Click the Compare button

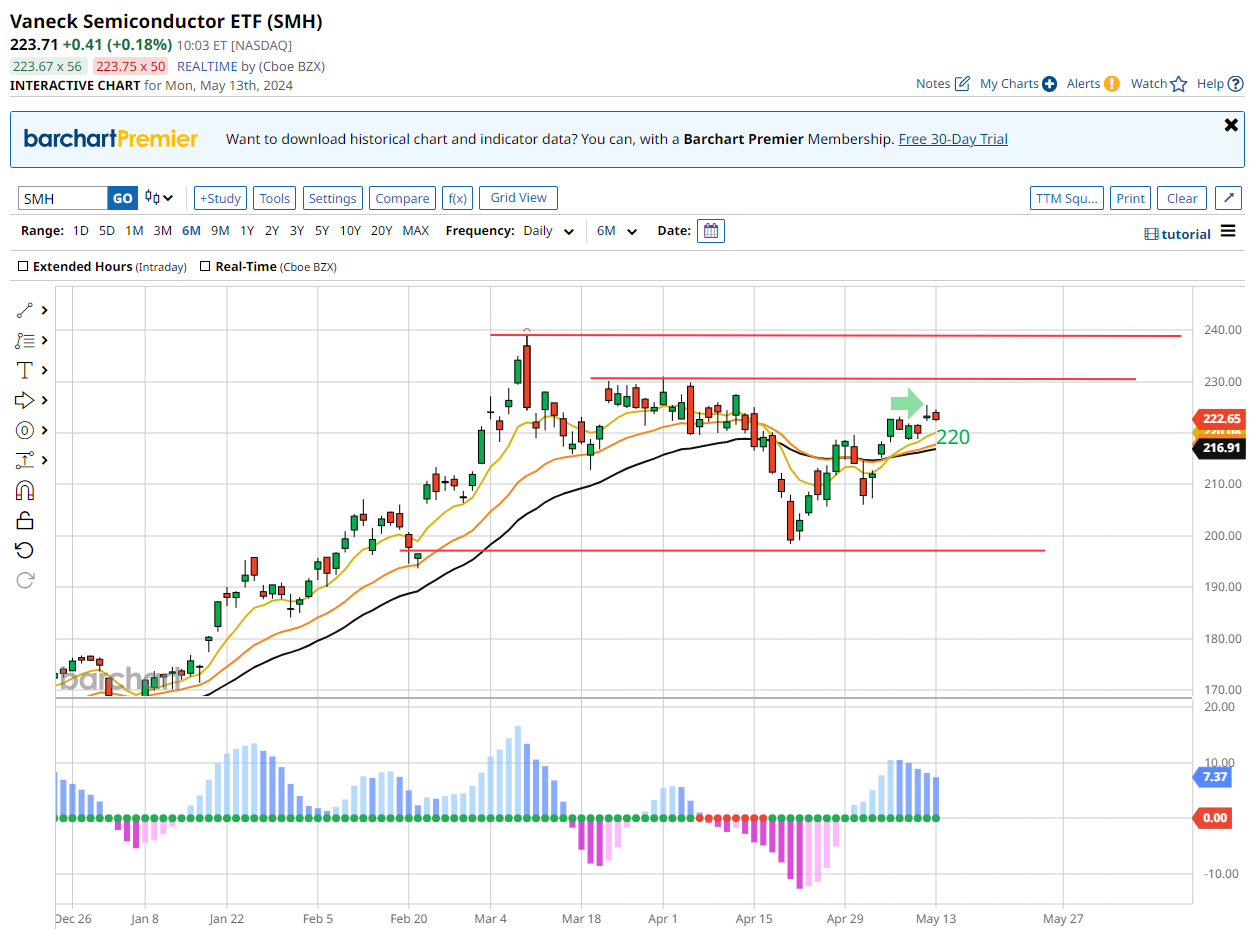point(402,198)
